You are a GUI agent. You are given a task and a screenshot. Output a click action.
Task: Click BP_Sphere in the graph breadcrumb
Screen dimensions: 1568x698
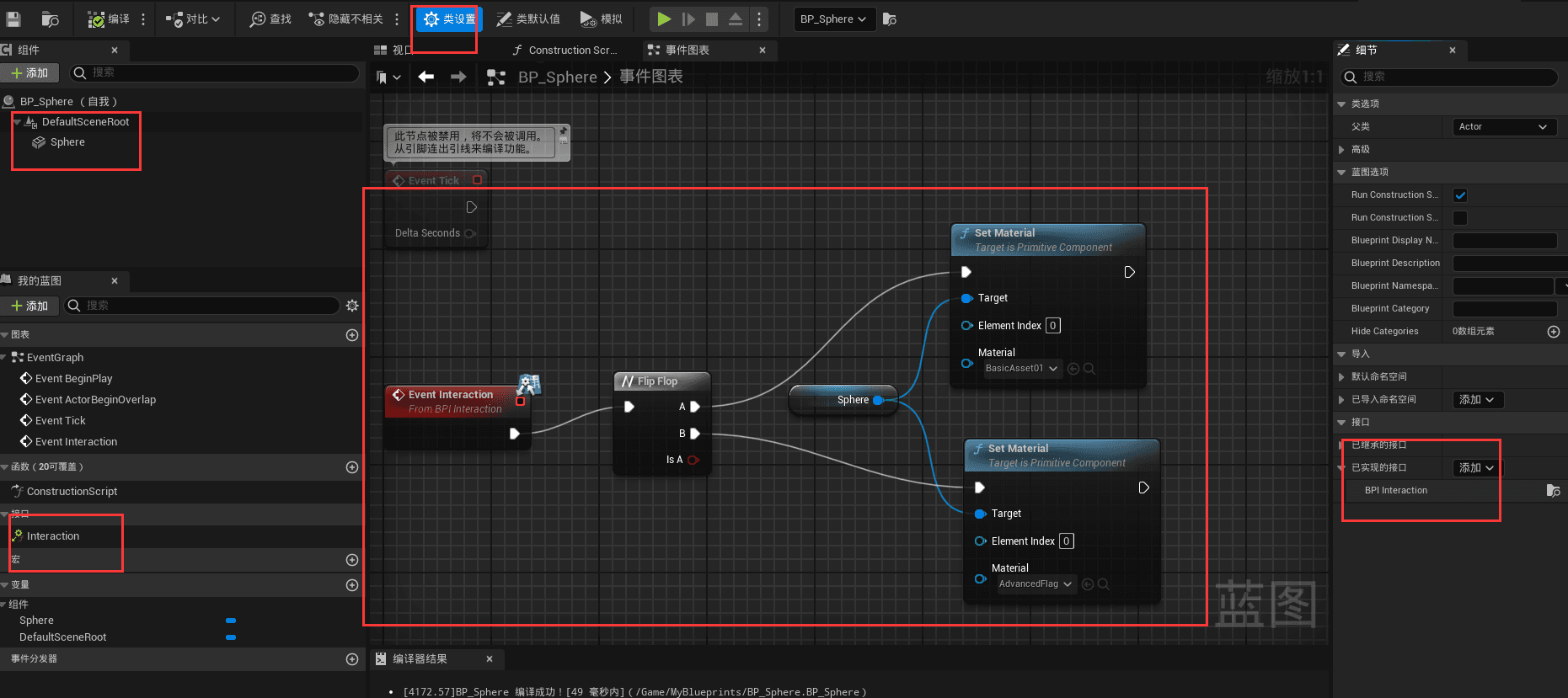[x=558, y=77]
